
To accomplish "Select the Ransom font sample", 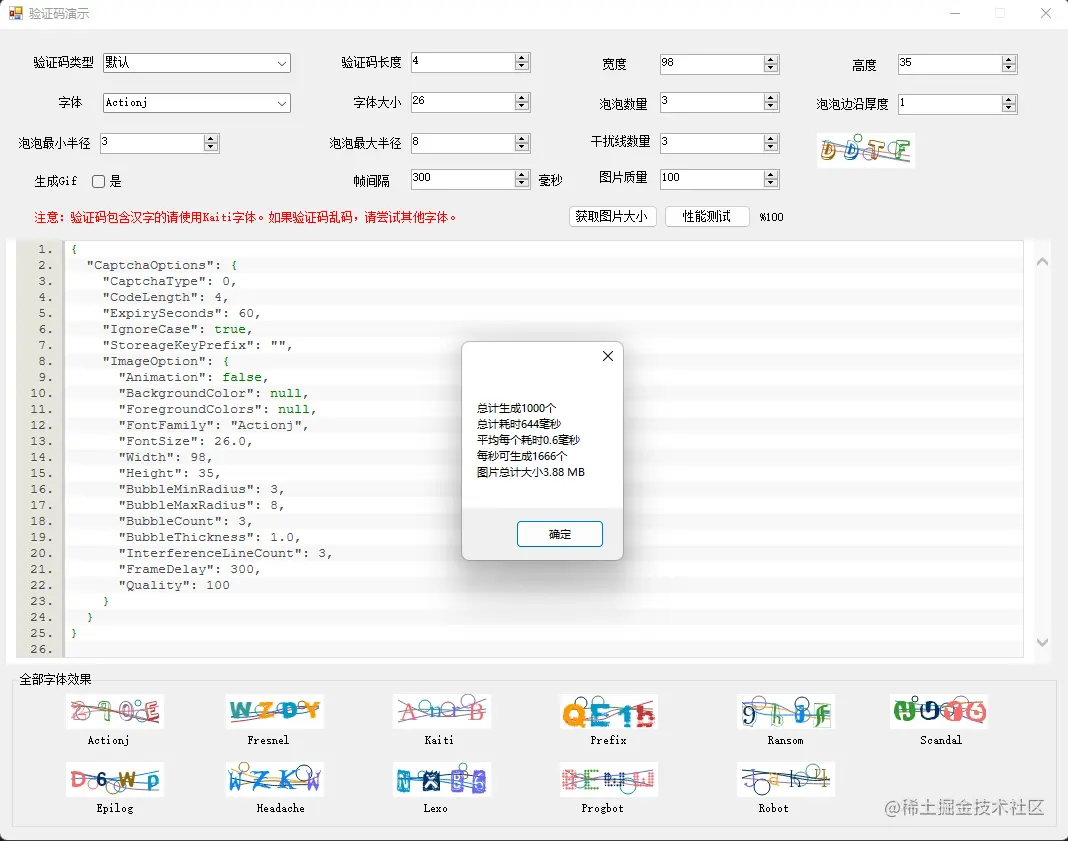I will tap(786, 710).
